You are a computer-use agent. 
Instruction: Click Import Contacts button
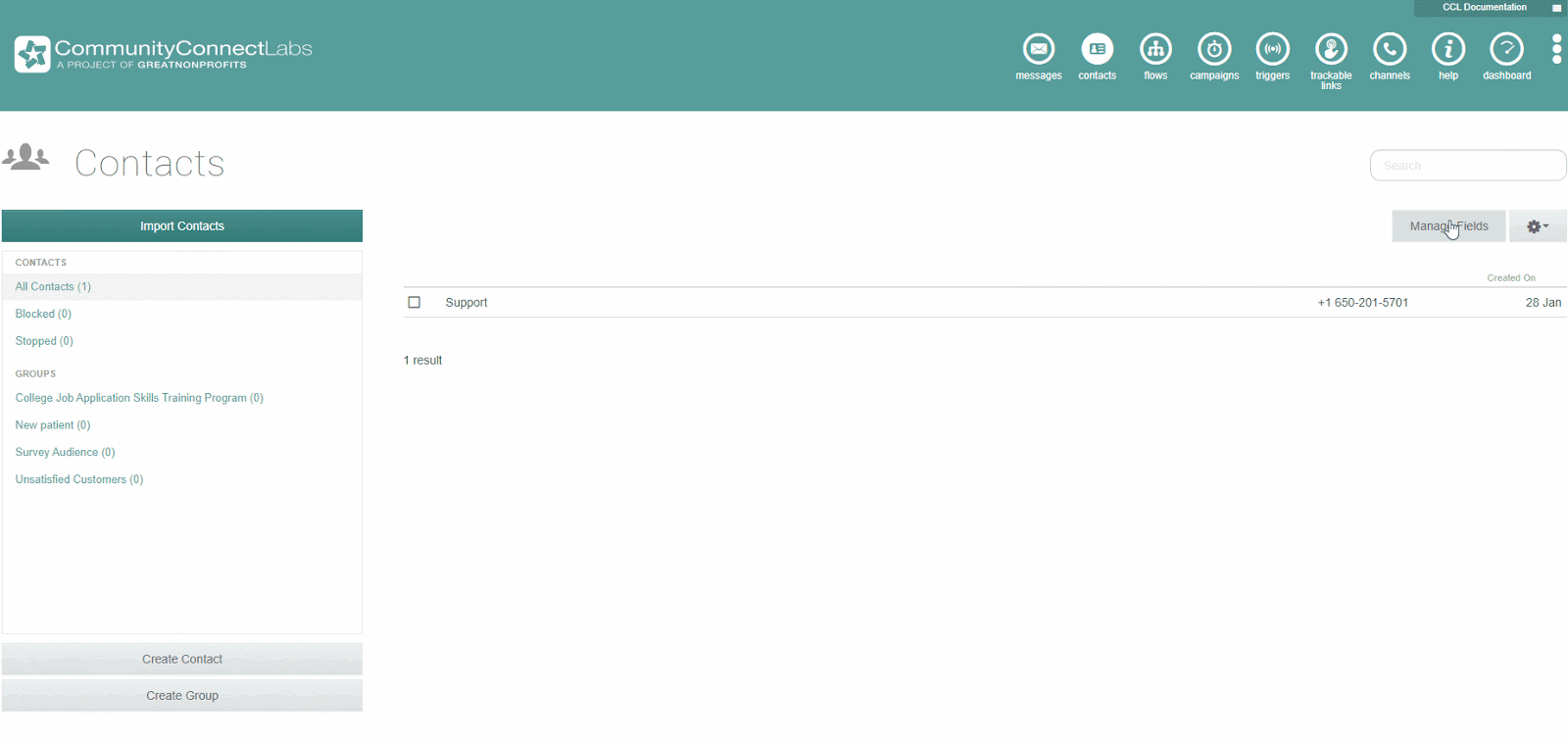point(182,225)
